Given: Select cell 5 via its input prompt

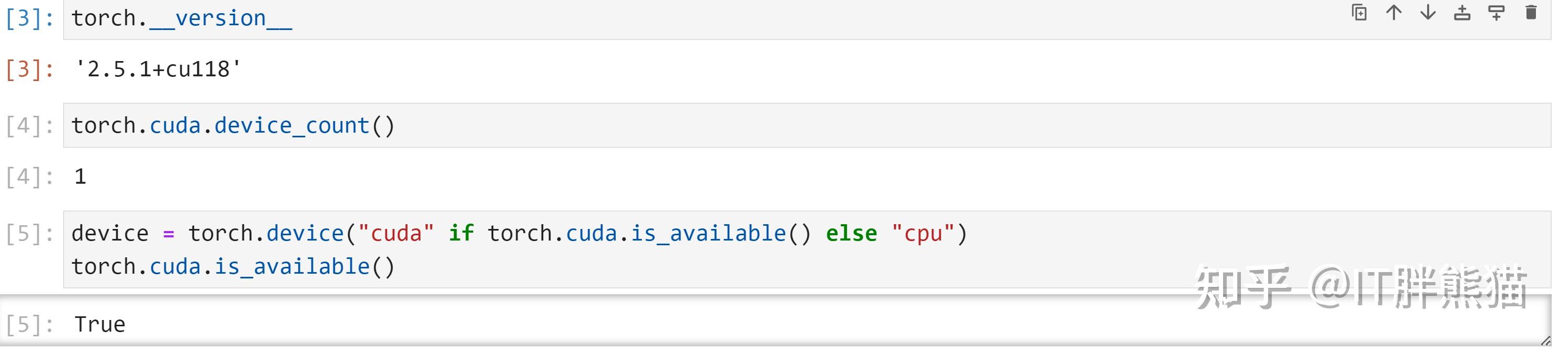Looking at the screenshot, I should [x=29, y=234].
